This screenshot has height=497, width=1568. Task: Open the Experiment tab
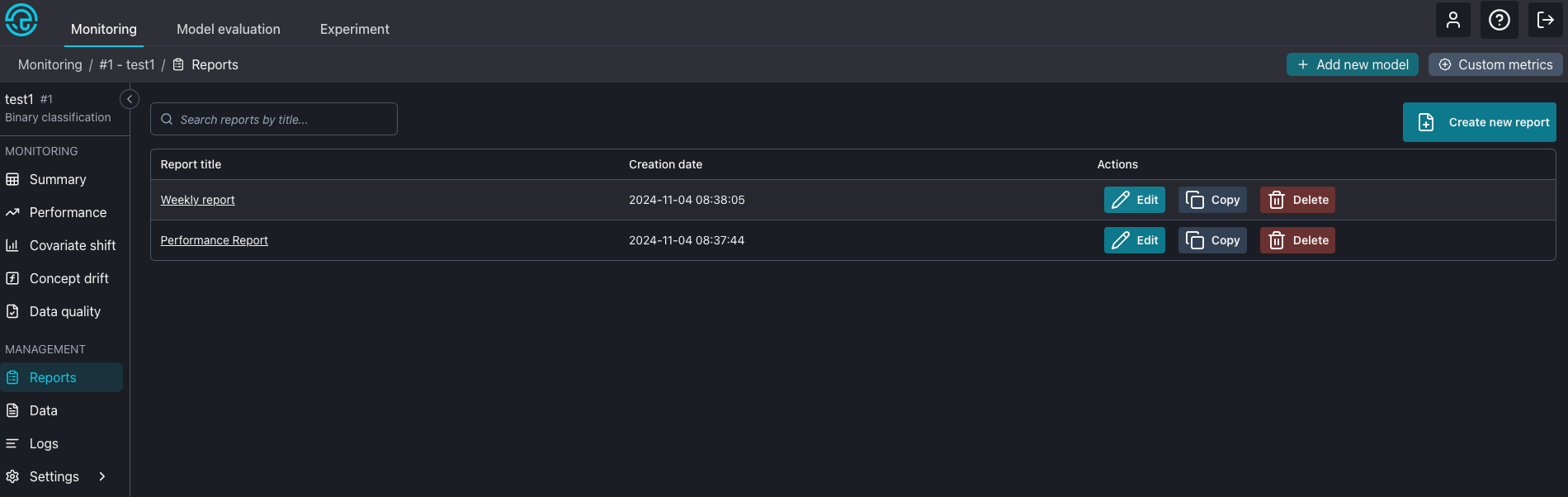(x=354, y=29)
